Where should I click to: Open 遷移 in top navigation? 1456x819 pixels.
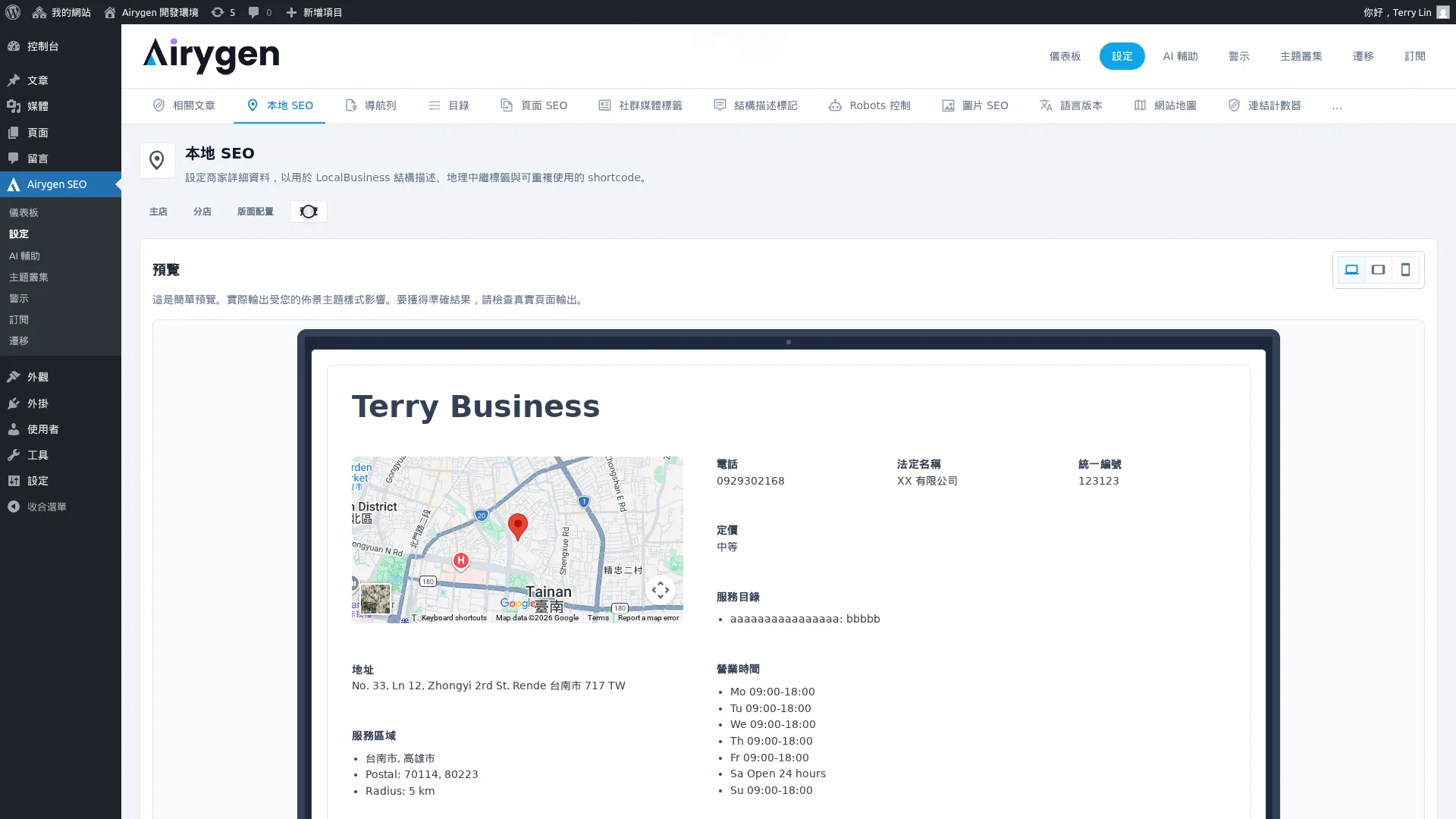point(1363,56)
